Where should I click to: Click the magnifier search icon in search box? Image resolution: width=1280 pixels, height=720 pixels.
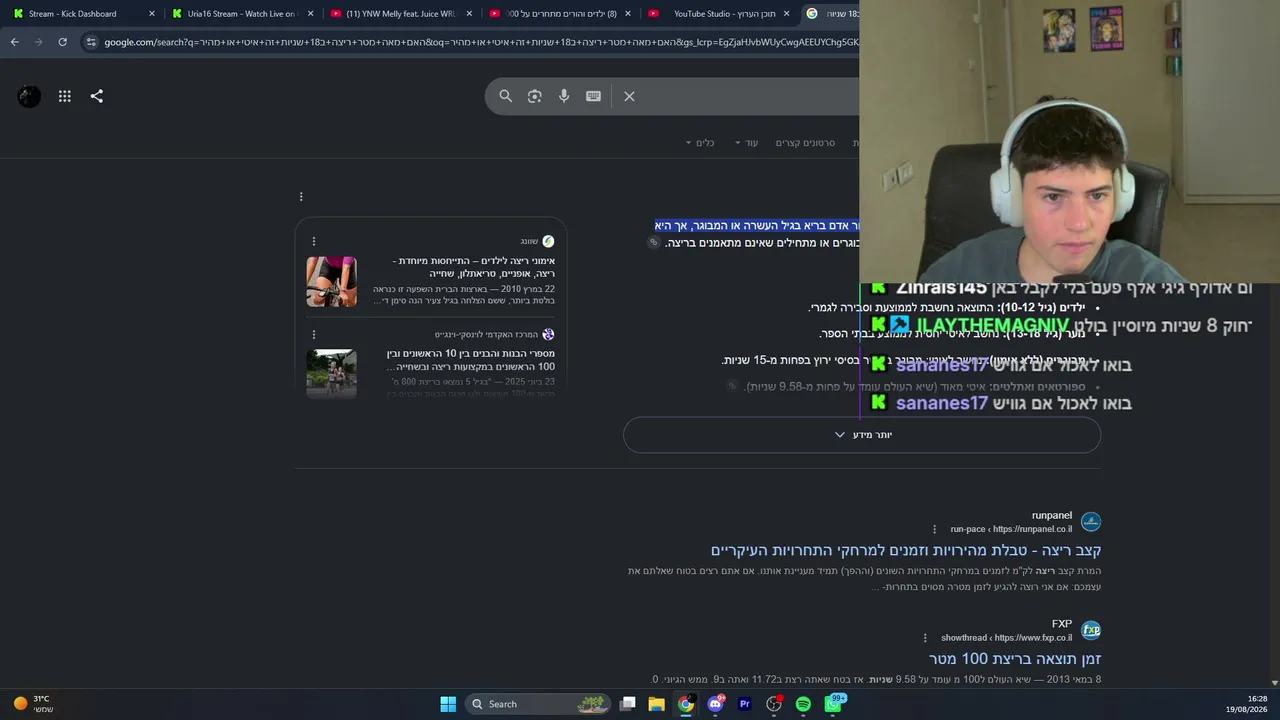(506, 96)
